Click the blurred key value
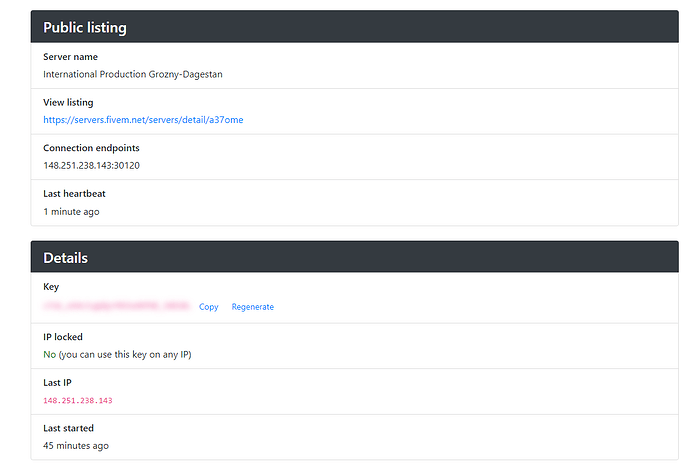Image resolution: width=689 pixels, height=474 pixels. (x=116, y=307)
